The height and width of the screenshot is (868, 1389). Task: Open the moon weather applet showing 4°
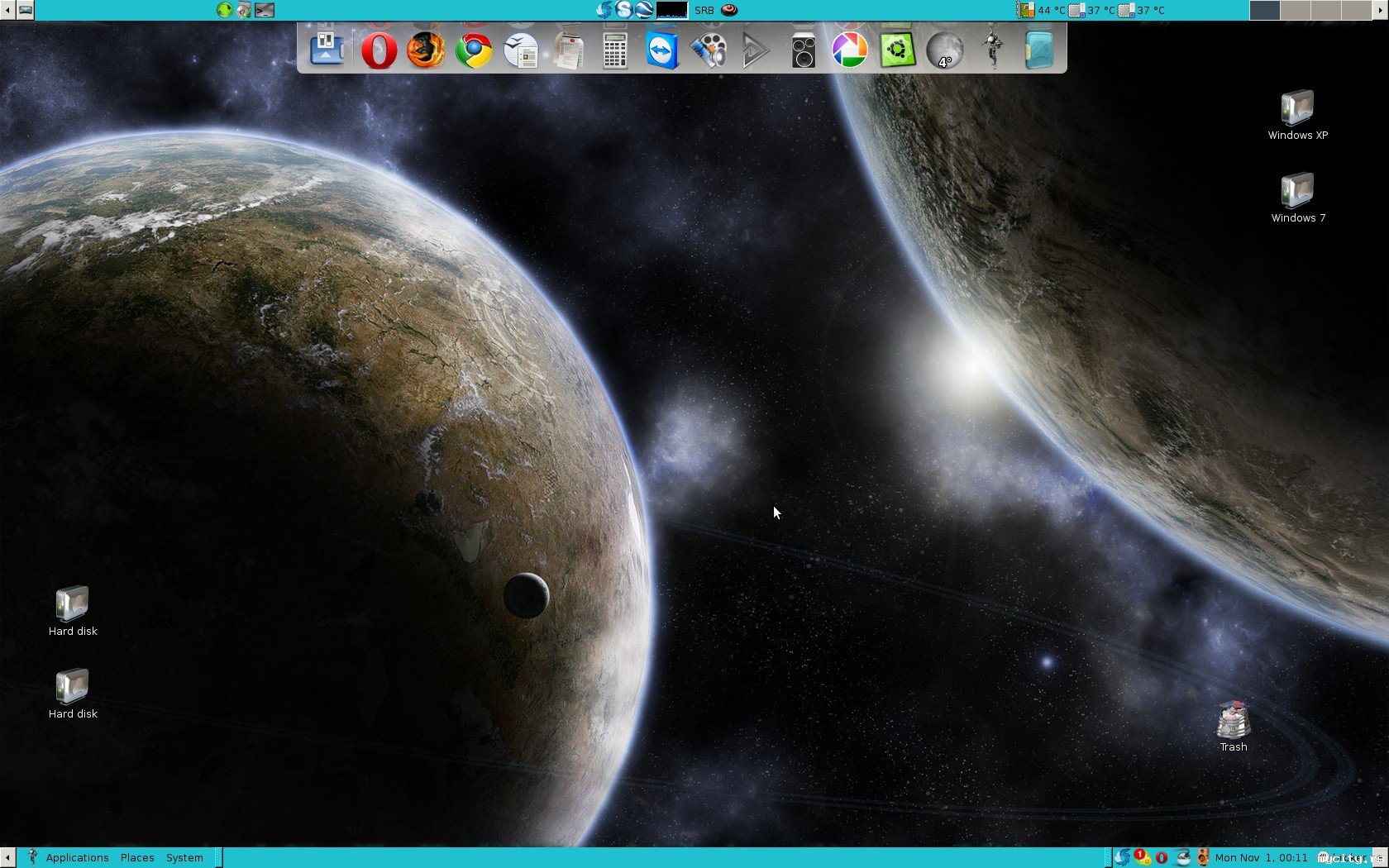(945, 51)
